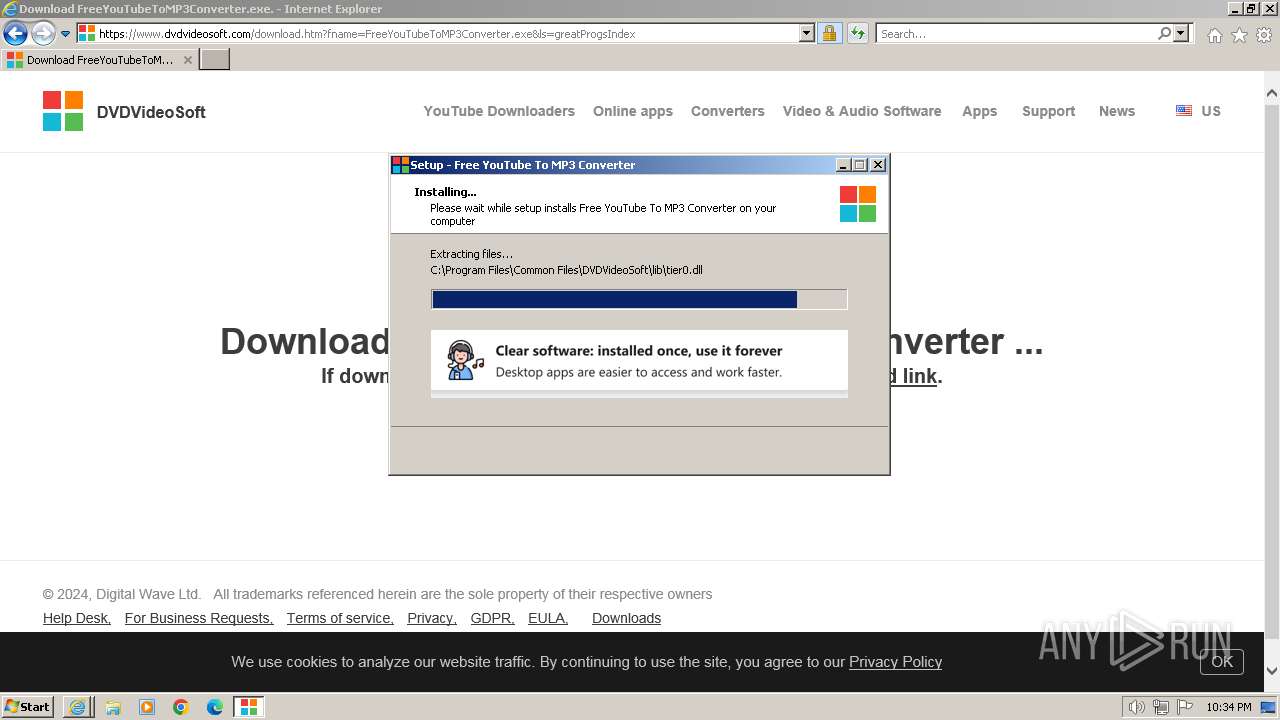Click Internet Explorer taskbar icon
Image resolution: width=1280 pixels, height=720 pixels.
pyautogui.click(x=78, y=707)
